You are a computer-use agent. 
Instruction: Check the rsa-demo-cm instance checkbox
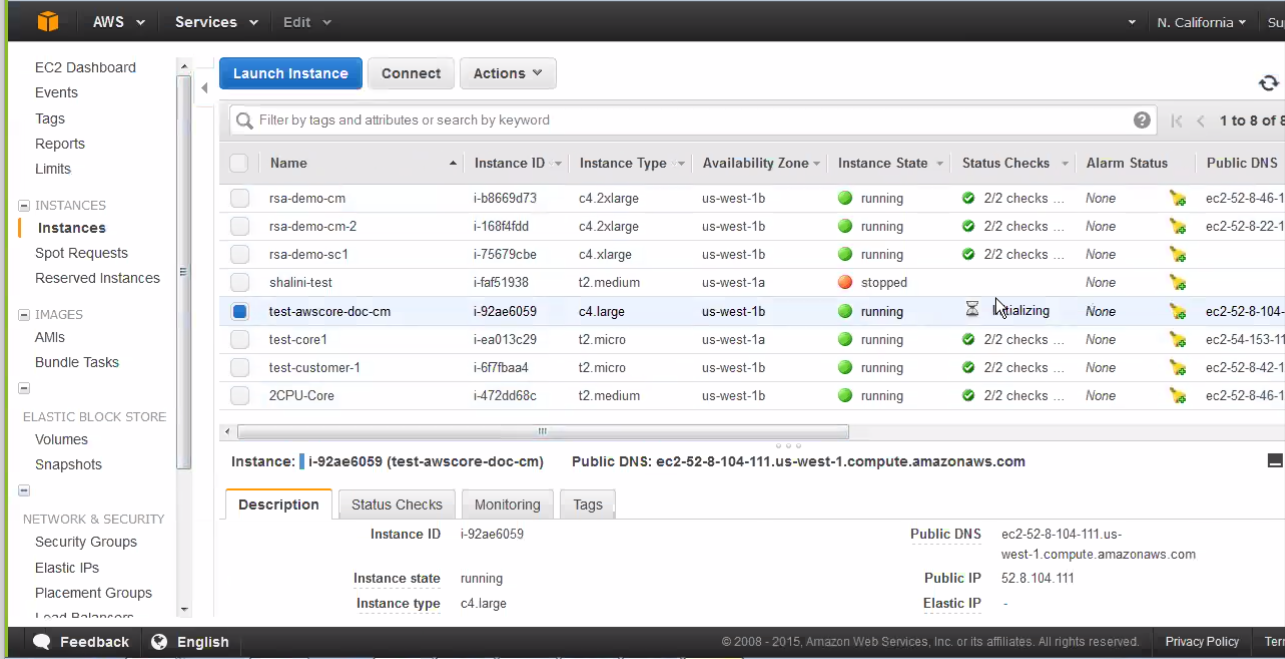click(x=240, y=198)
